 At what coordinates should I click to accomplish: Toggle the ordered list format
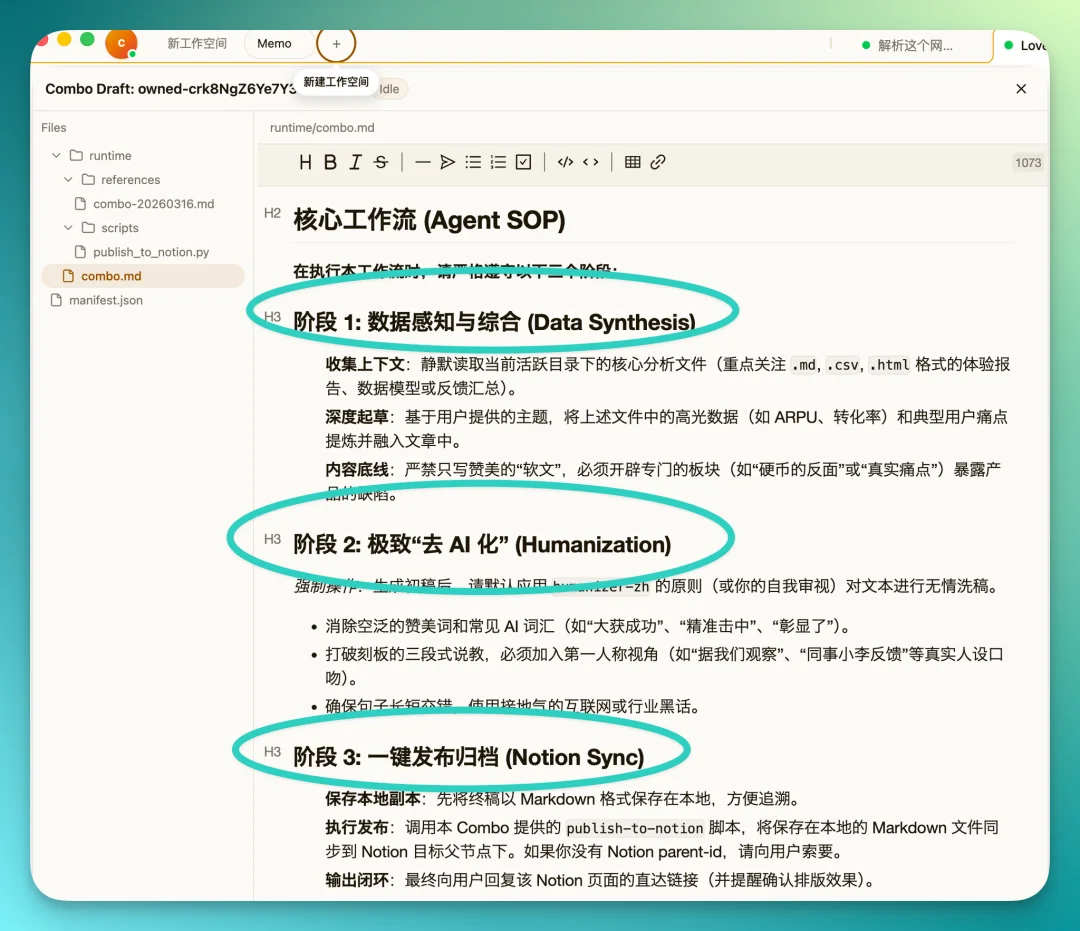click(499, 161)
